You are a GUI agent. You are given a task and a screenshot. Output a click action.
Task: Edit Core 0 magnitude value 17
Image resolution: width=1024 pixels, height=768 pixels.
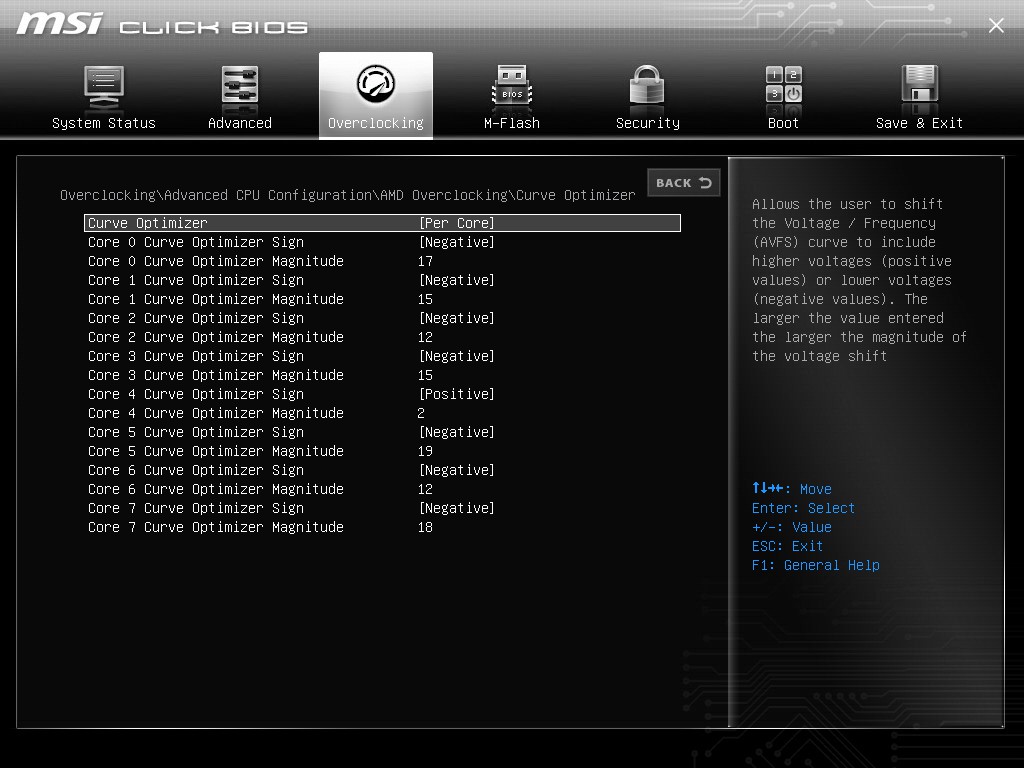pyautogui.click(x=425, y=261)
